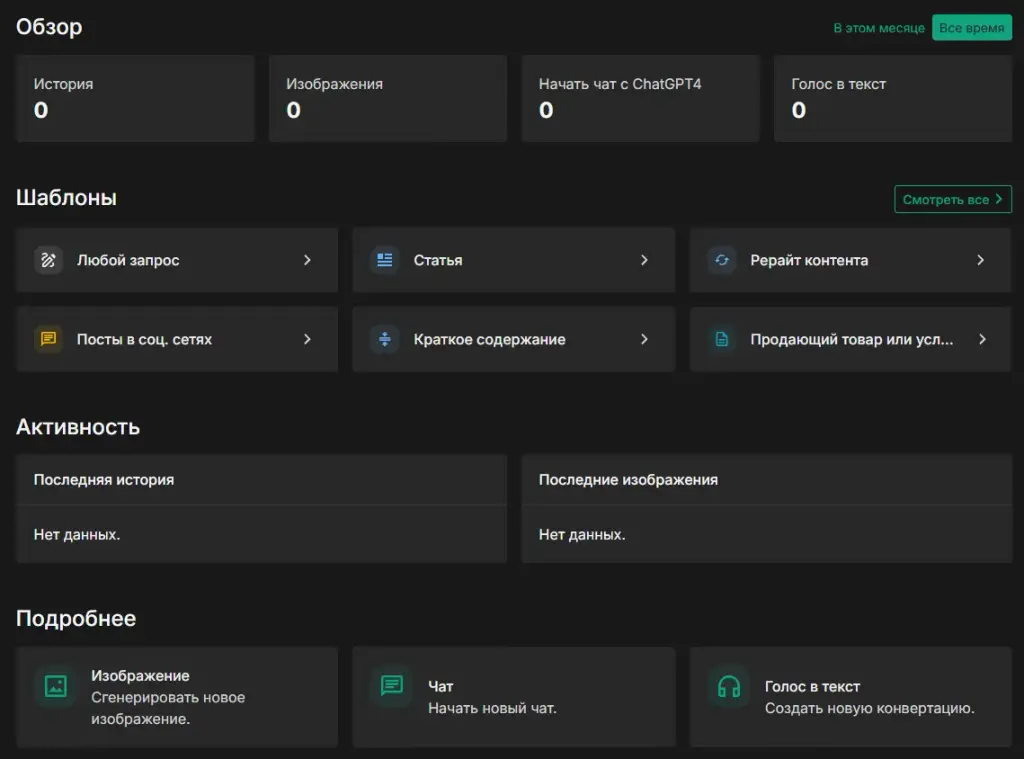Image resolution: width=1024 pixels, height=759 pixels.
Task: Click the Обзор section heading
Action: click(x=49, y=27)
